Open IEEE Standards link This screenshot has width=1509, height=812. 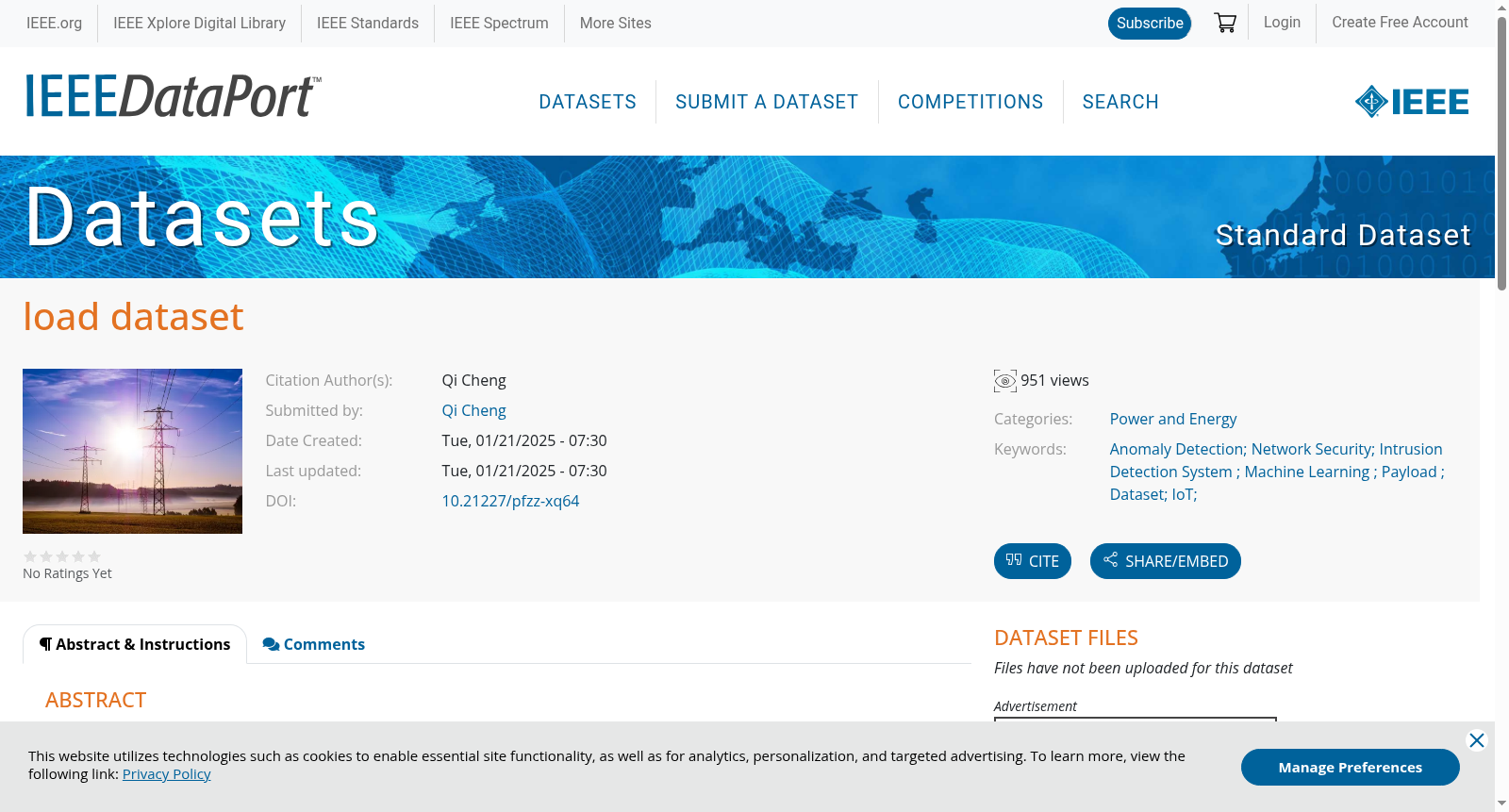(368, 24)
